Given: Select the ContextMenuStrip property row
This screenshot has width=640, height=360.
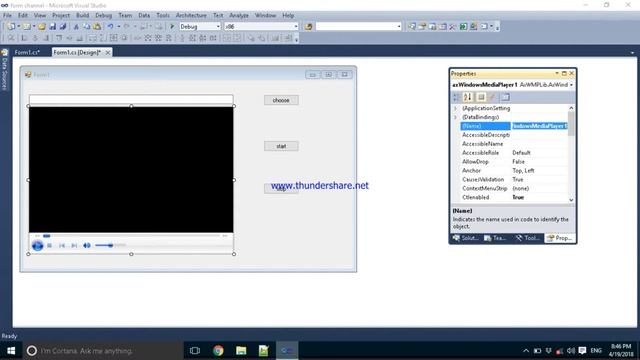Looking at the screenshot, I should point(514,189).
